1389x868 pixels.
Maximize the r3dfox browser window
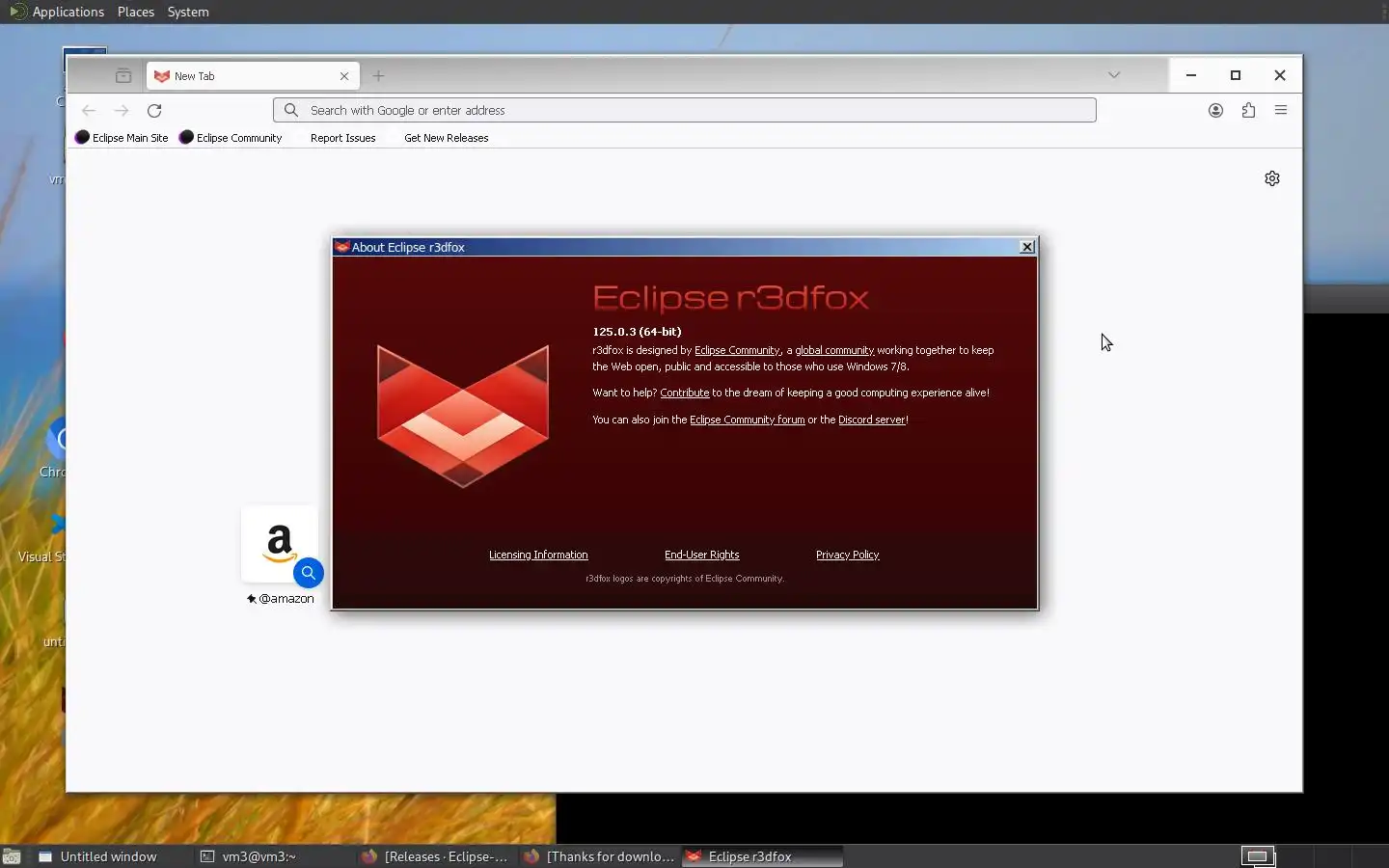[x=1236, y=75]
